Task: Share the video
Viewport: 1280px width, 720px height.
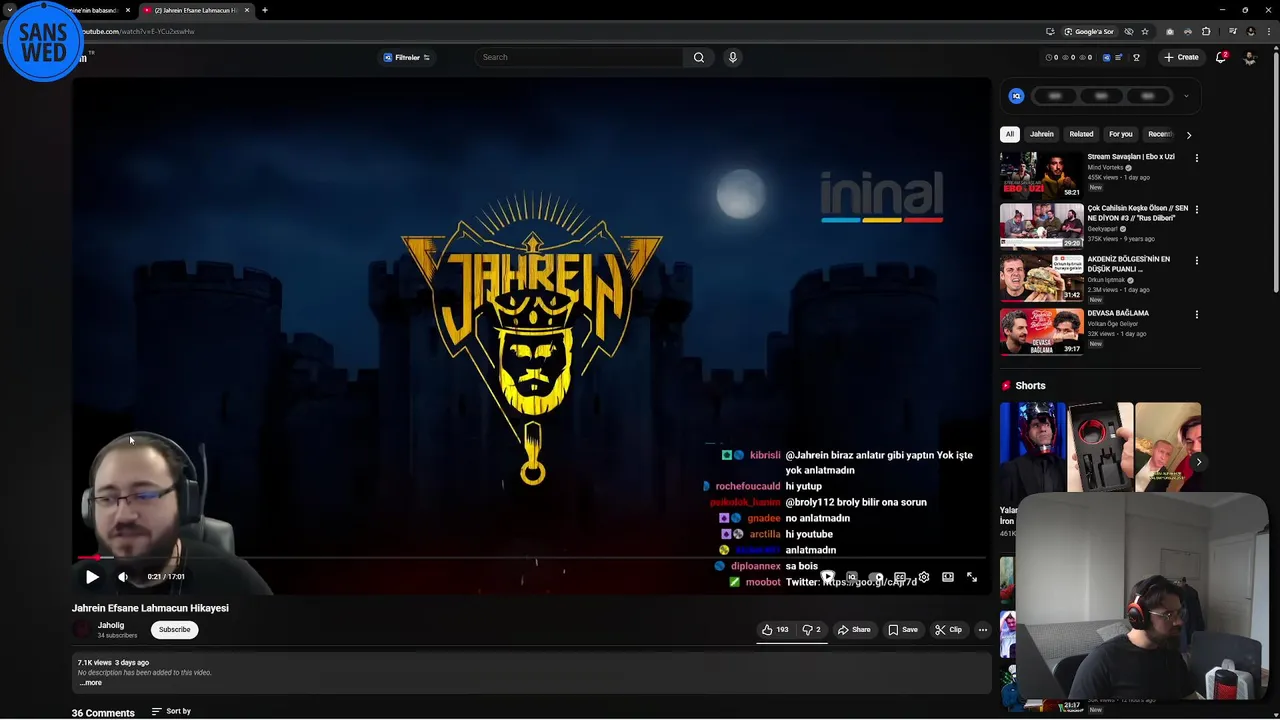Action: coord(854,630)
